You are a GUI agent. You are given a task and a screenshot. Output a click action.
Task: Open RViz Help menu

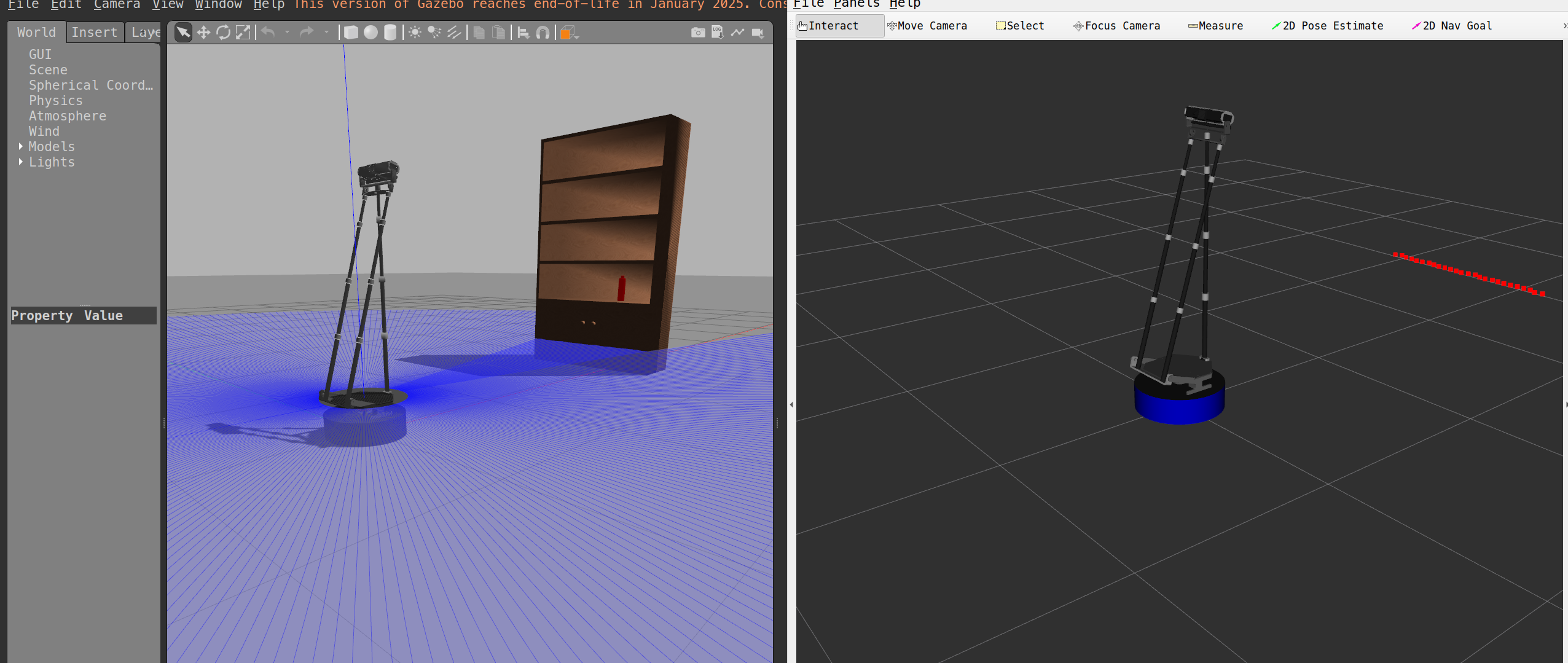[905, 4]
